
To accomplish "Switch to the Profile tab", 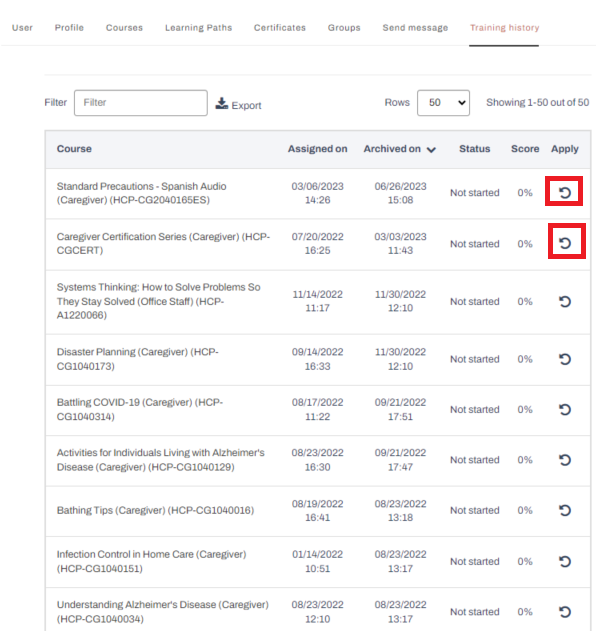I will (69, 28).
